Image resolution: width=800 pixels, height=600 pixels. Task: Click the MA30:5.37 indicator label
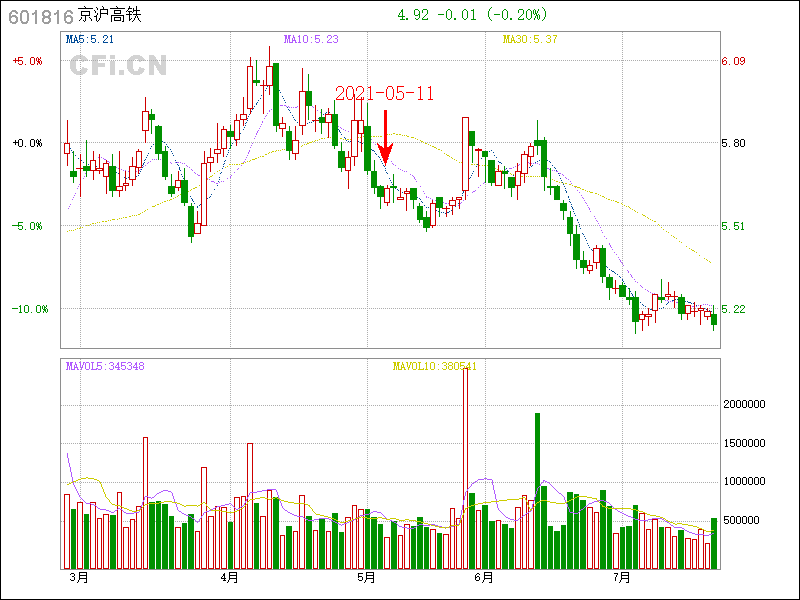coord(529,40)
